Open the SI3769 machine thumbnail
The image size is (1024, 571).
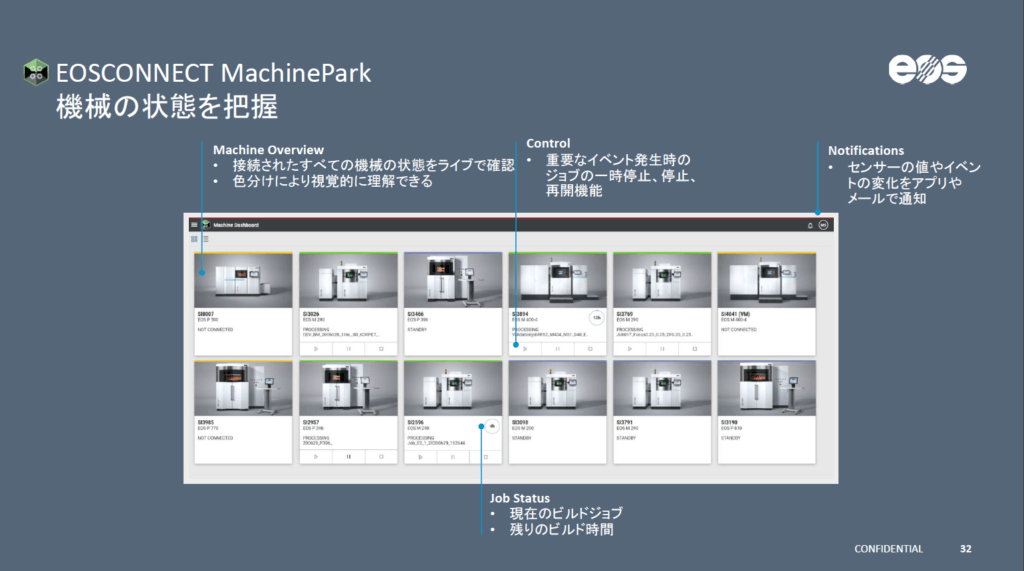tap(662, 281)
